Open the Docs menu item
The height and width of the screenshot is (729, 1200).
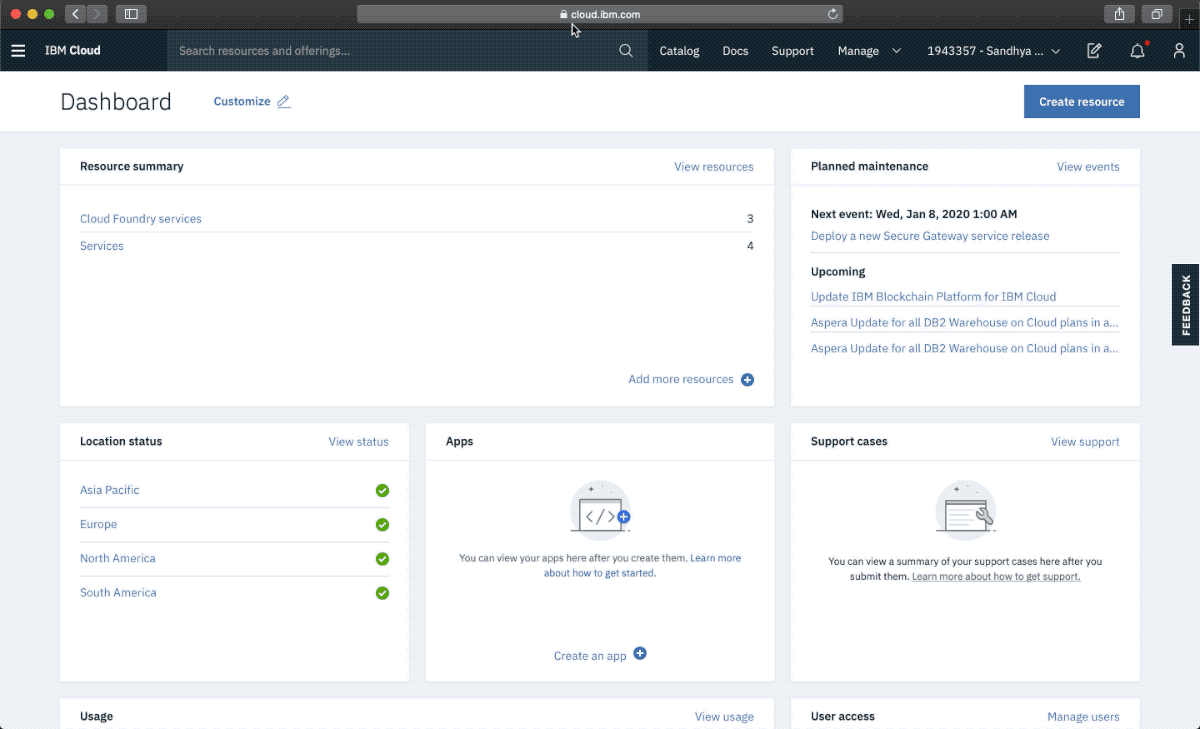point(735,51)
